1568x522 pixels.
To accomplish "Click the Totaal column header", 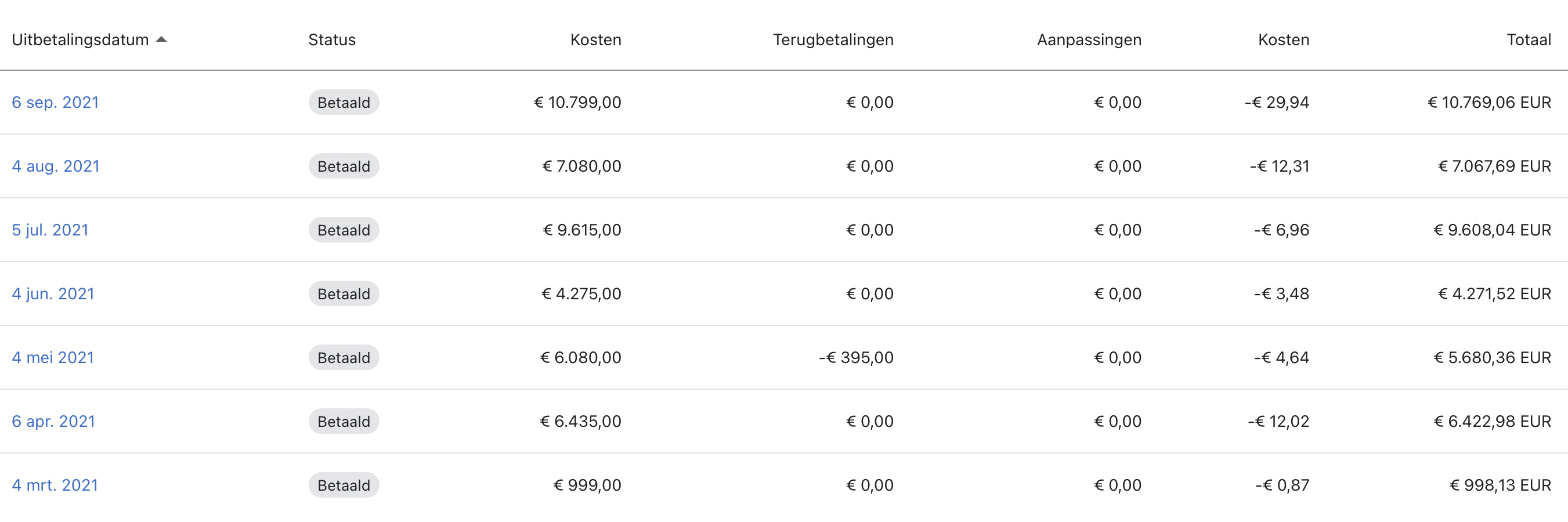I will point(1529,39).
